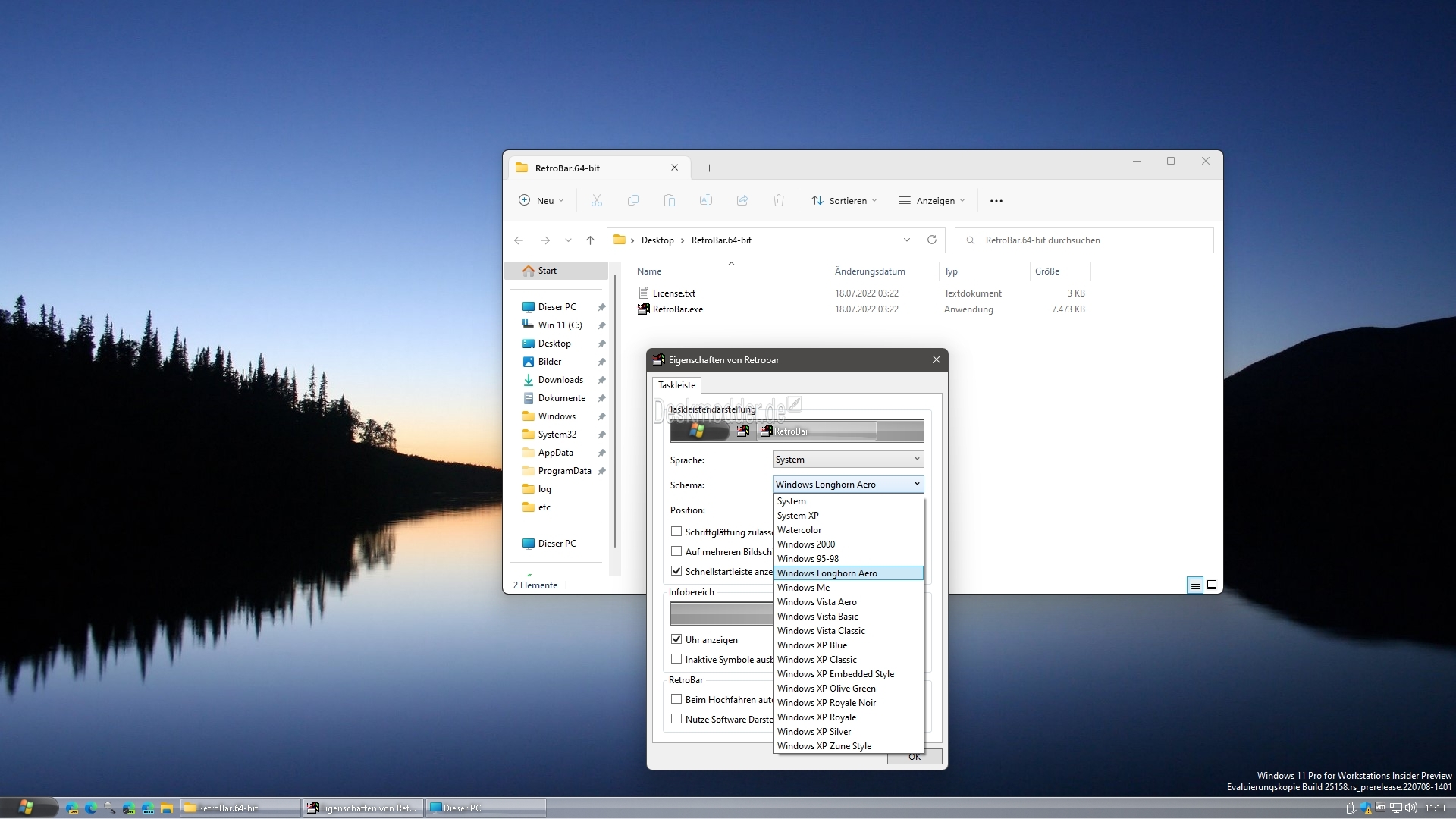
Task: Go forward in Explorer navigation
Action: click(x=545, y=240)
